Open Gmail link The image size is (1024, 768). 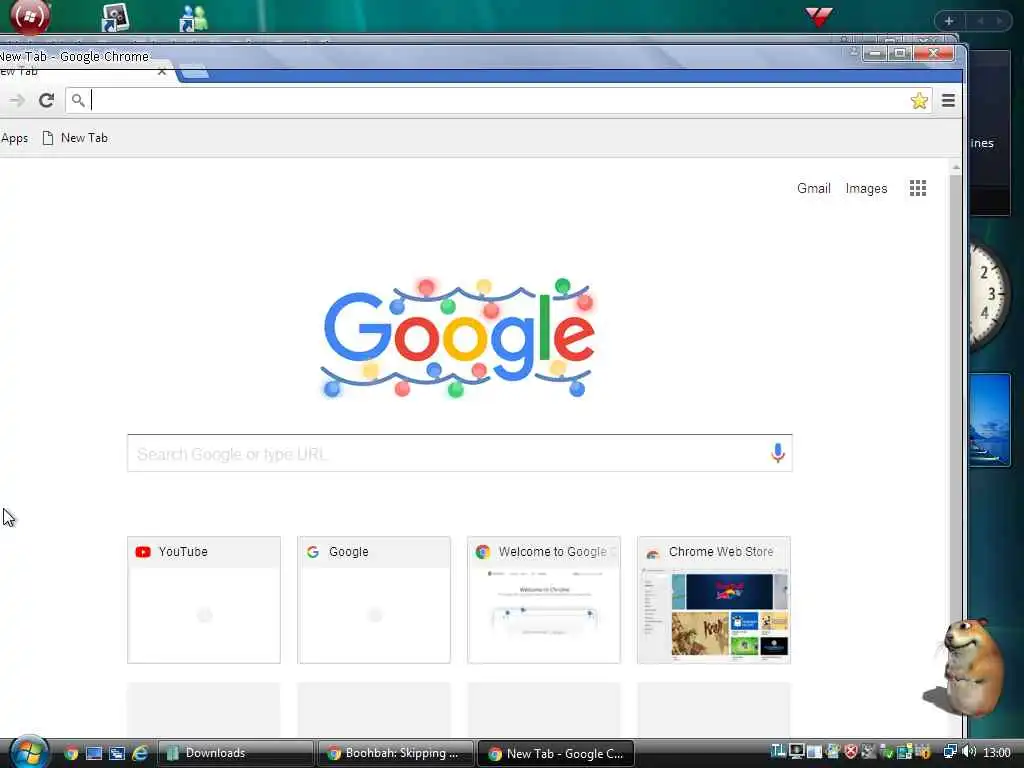click(x=814, y=188)
